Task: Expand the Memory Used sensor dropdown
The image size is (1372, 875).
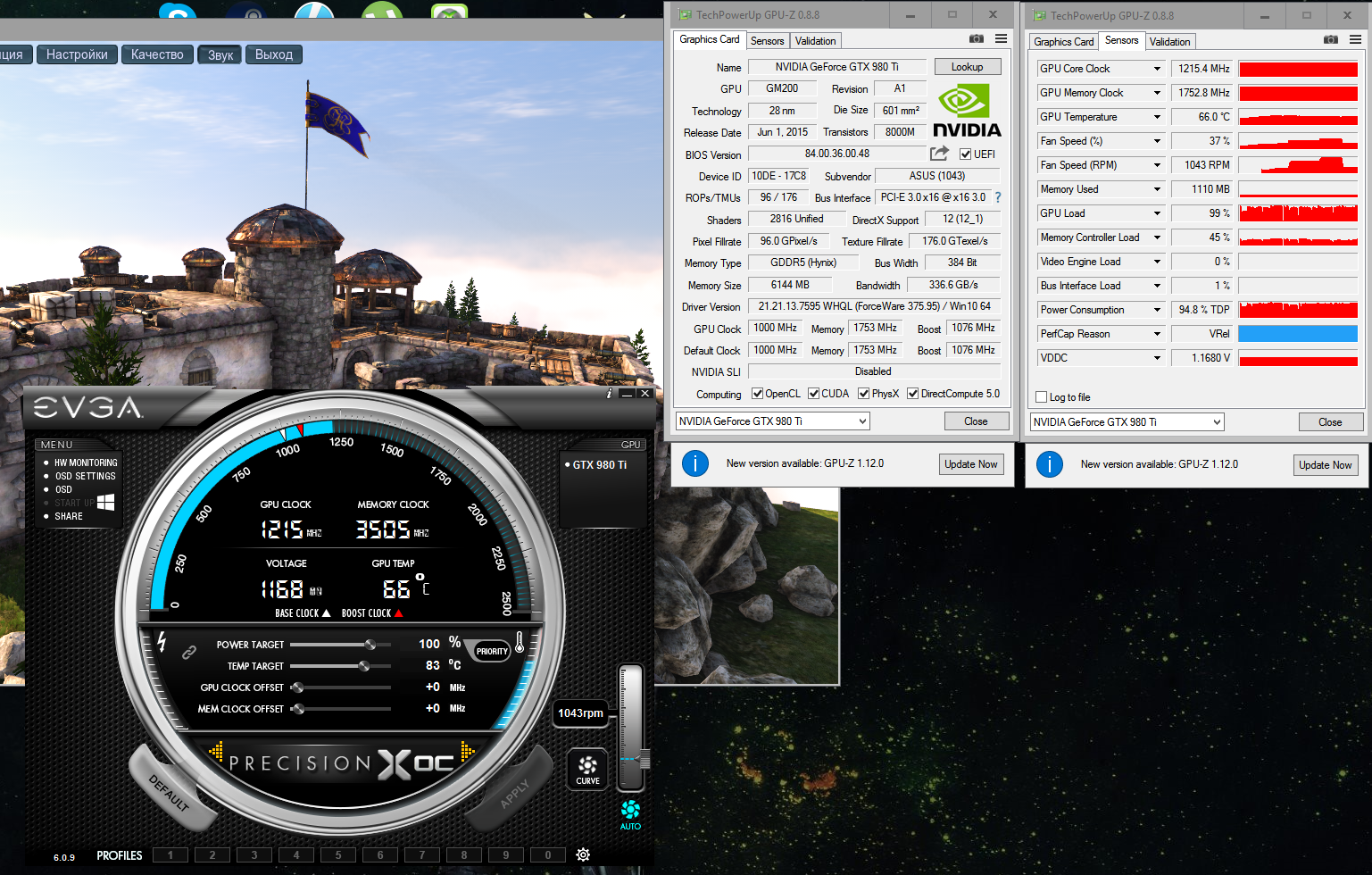Action: point(1157,189)
